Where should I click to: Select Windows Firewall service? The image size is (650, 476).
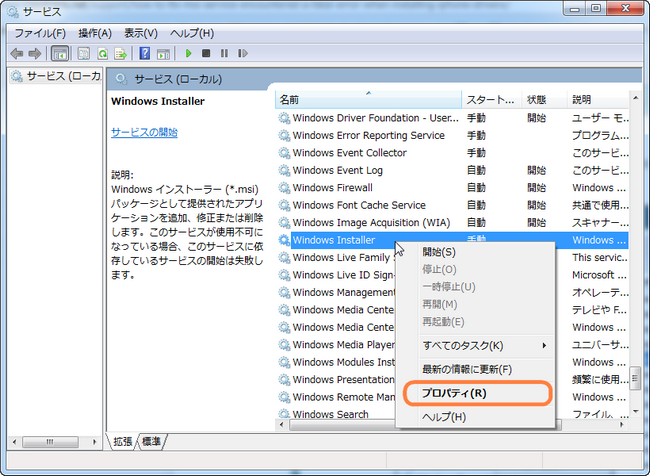tap(453, 188)
